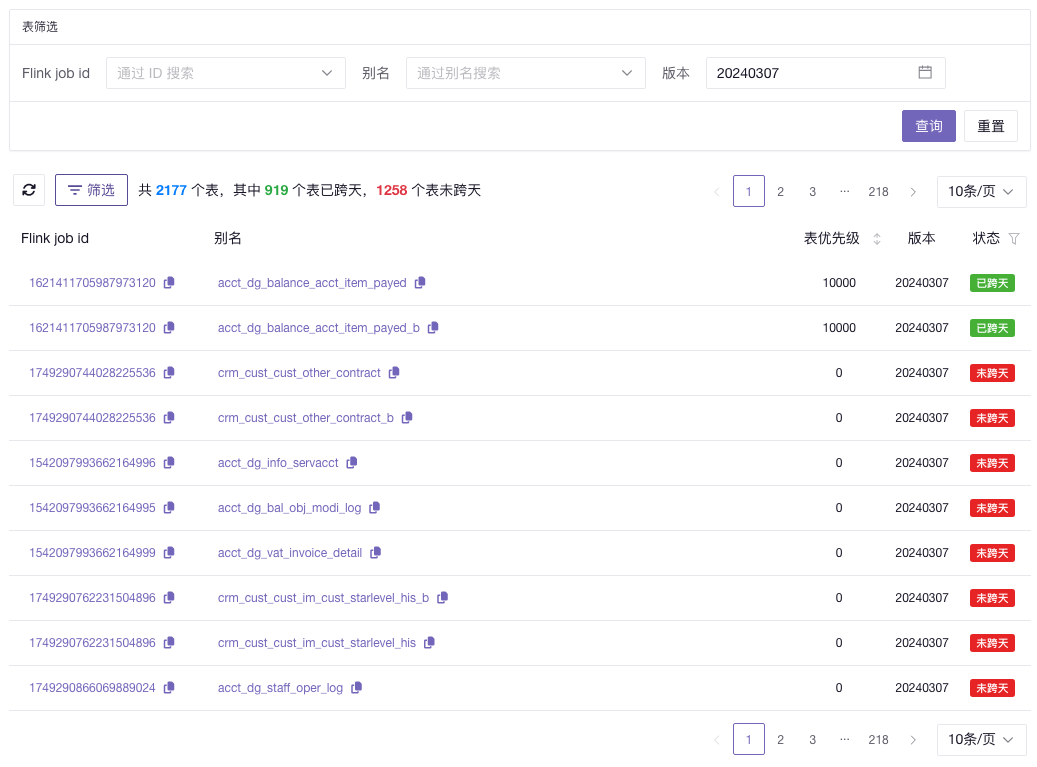
Task: Copy alias acct_dg_staff_oper_log with copy icon
Action: click(x=357, y=688)
